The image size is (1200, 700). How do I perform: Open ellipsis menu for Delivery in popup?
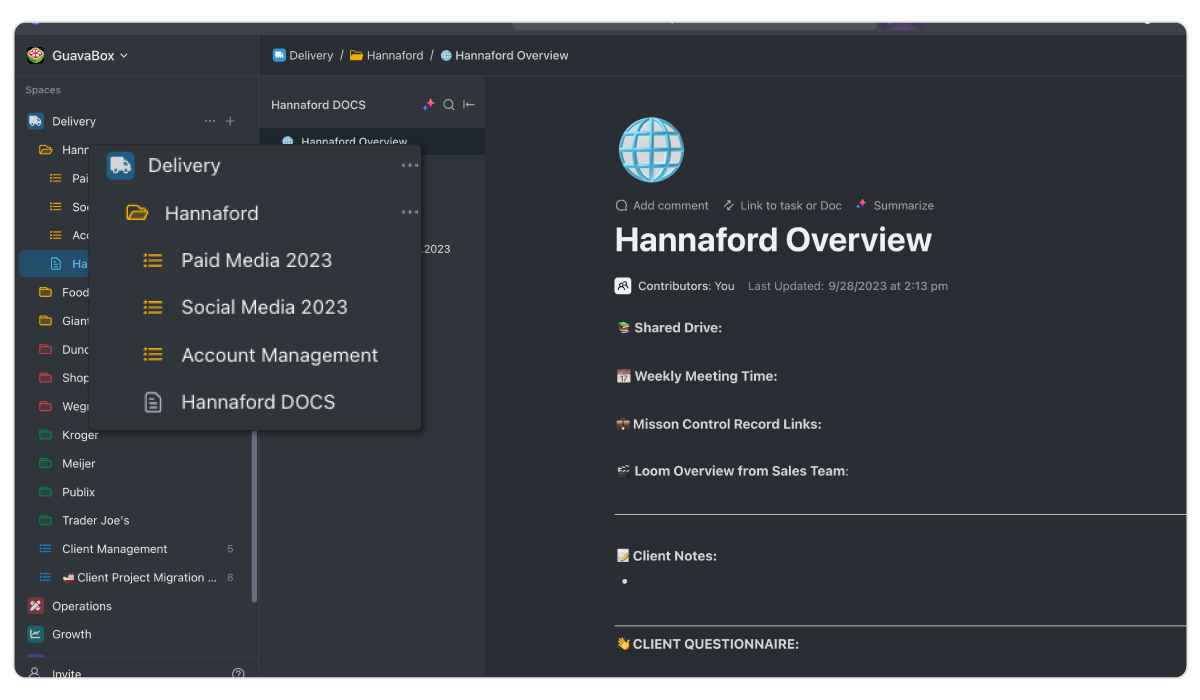[x=409, y=166]
